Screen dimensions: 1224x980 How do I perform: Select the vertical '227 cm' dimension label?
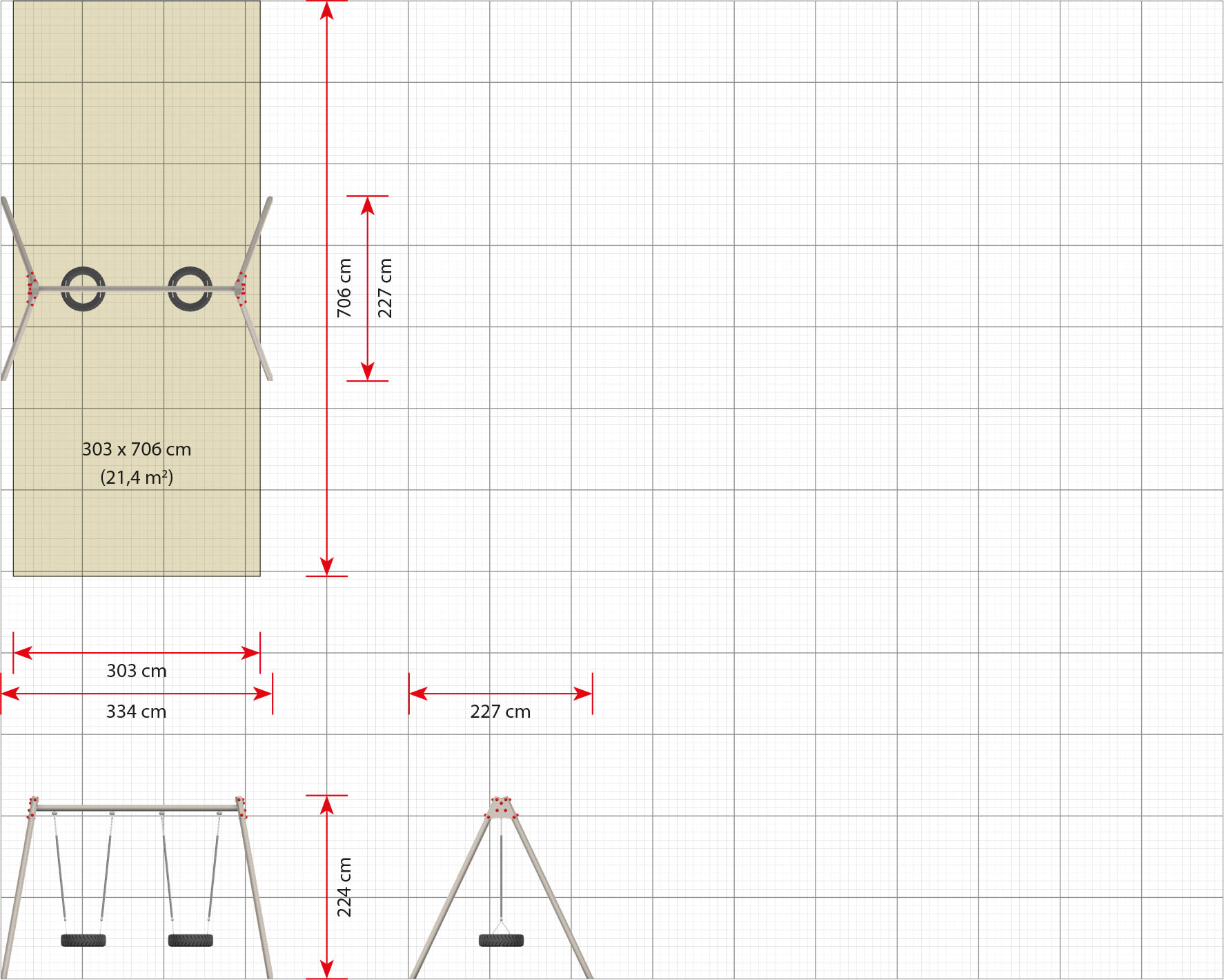pyautogui.click(x=384, y=288)
